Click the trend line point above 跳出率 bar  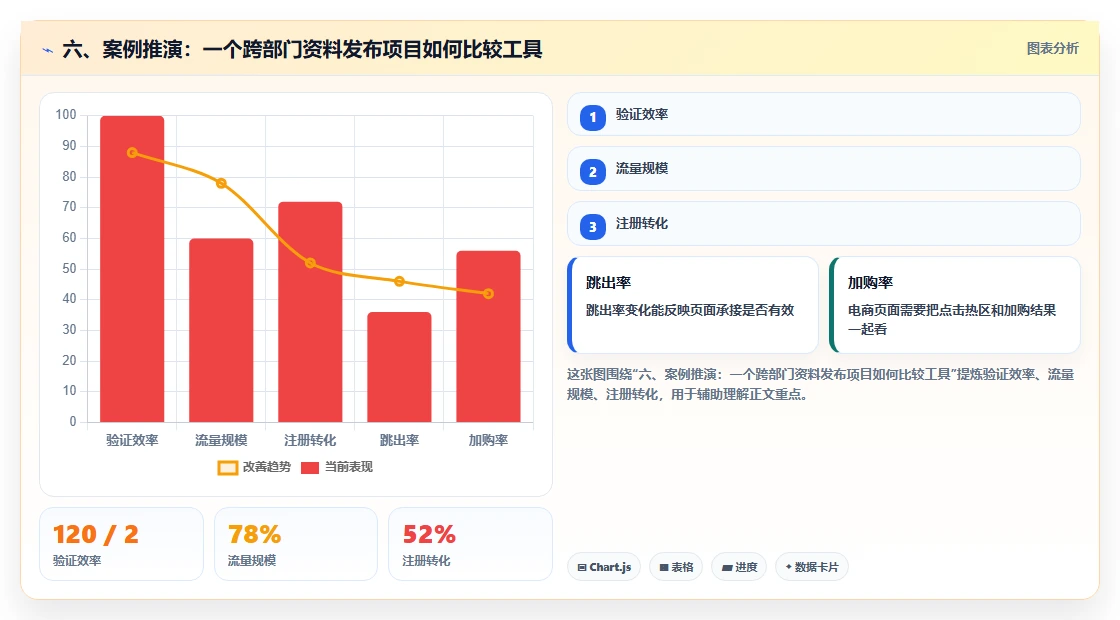399,281
